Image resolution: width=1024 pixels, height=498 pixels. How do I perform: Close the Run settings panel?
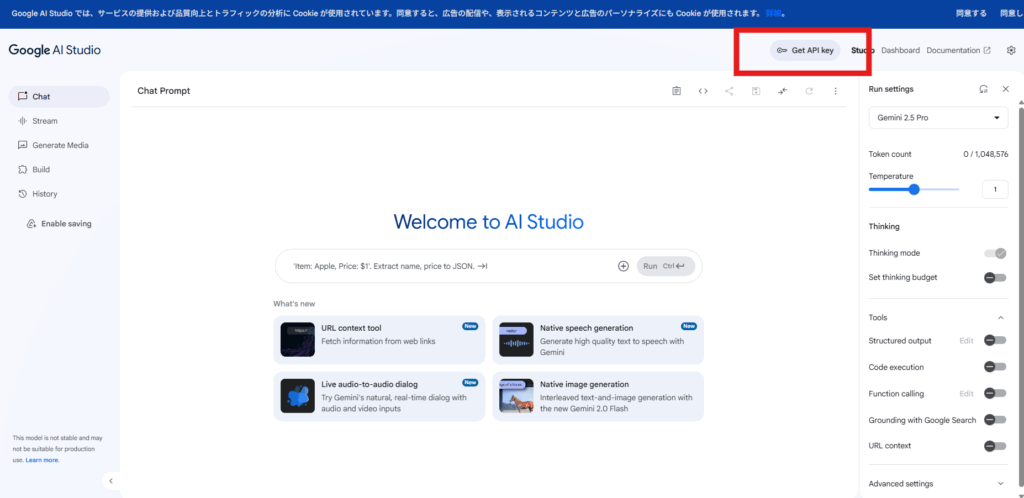(1006, 89)
